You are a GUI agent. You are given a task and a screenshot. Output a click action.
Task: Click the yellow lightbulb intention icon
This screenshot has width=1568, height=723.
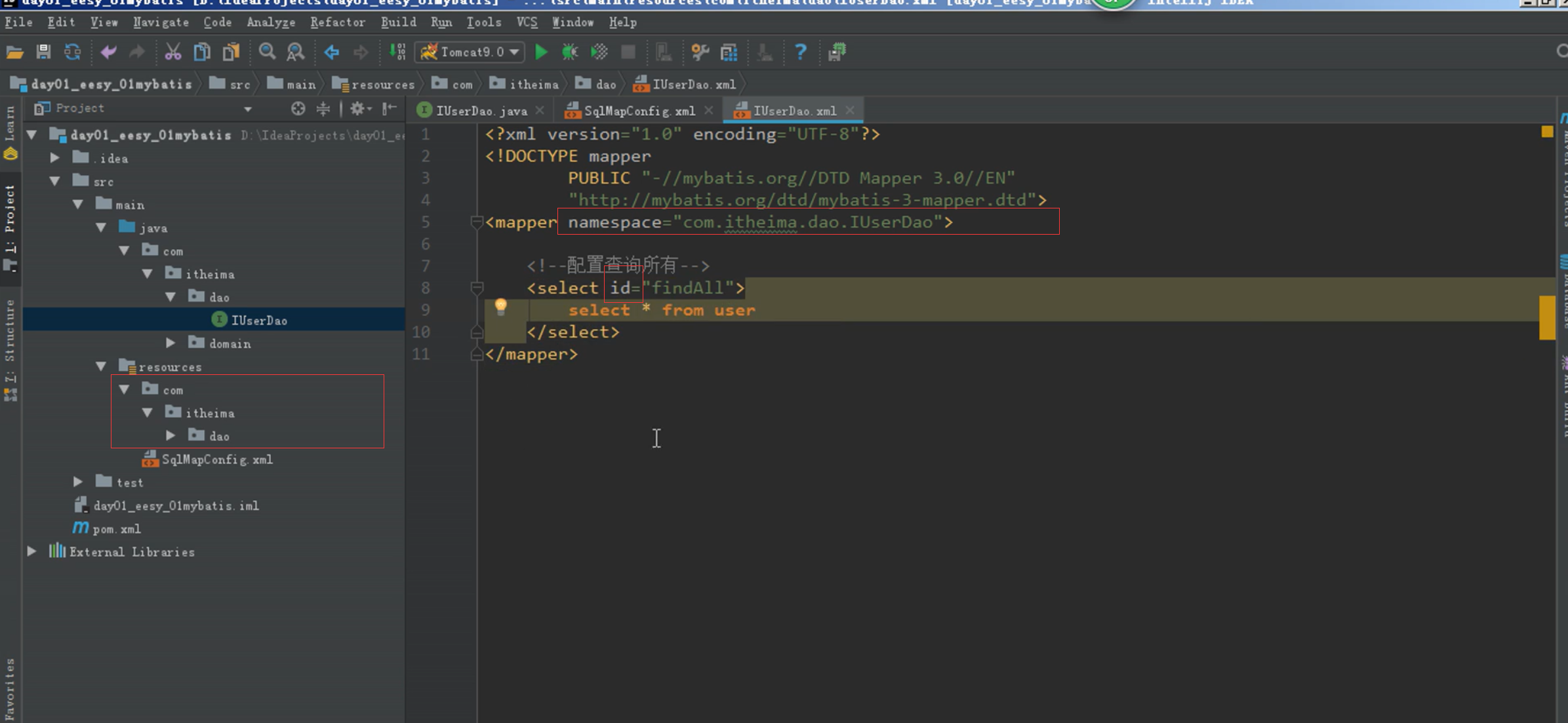tap(500, 307)
